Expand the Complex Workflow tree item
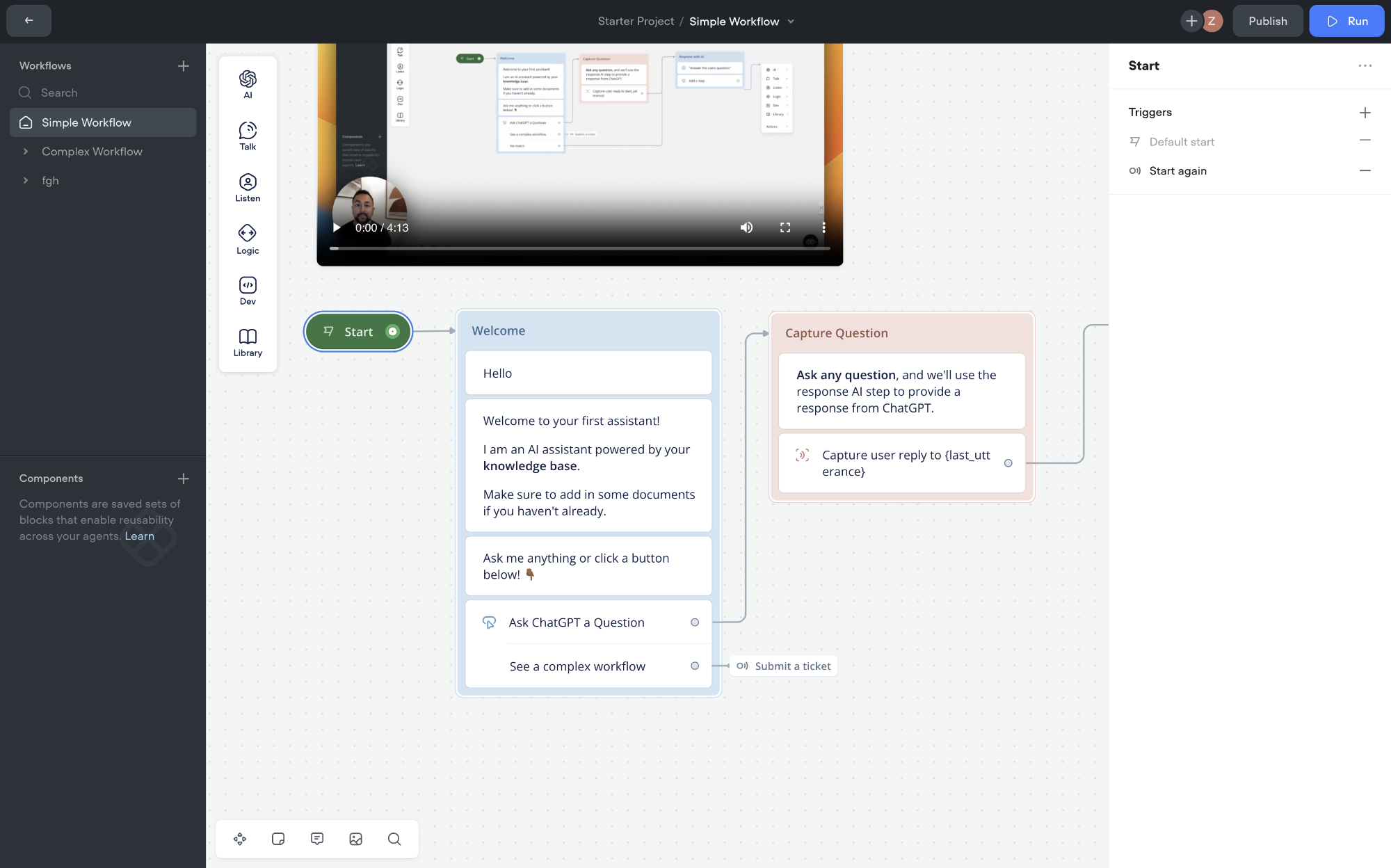Screen dimensions: 1391x868 26,151
